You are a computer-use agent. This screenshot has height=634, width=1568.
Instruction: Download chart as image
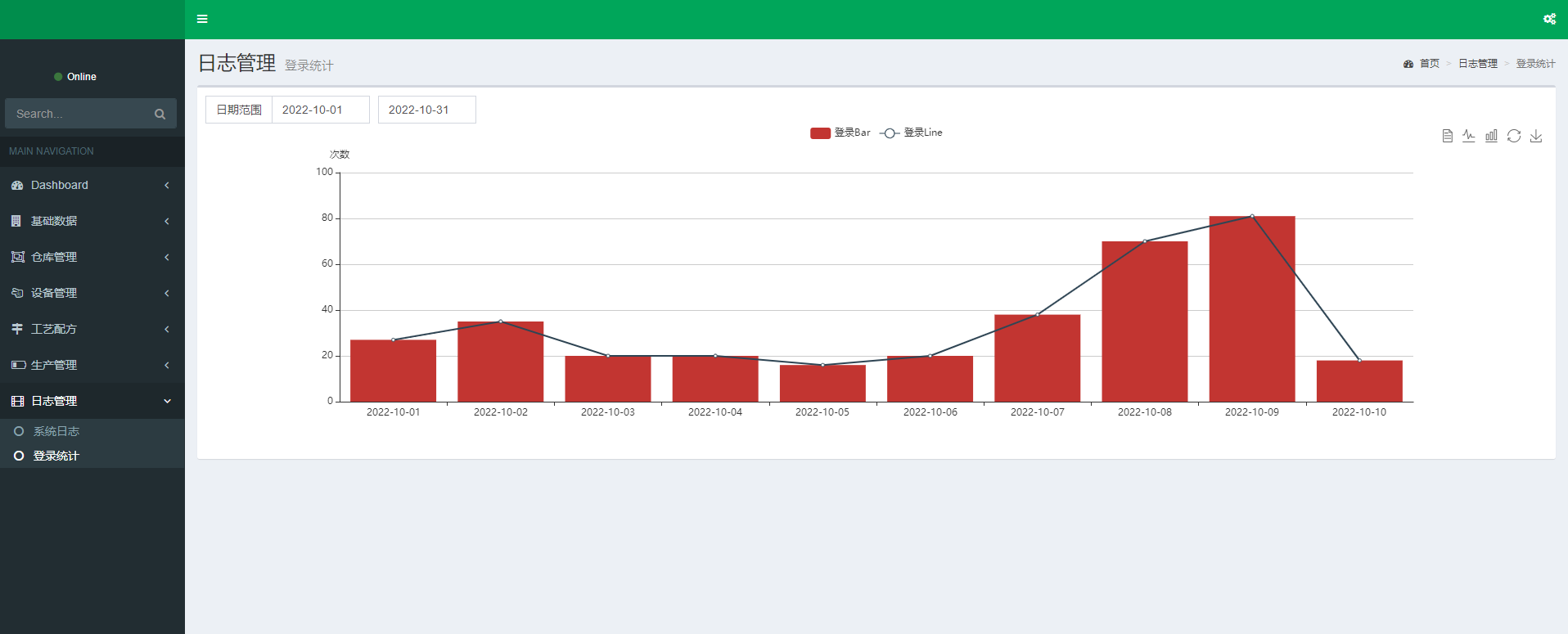(1536, 136)
